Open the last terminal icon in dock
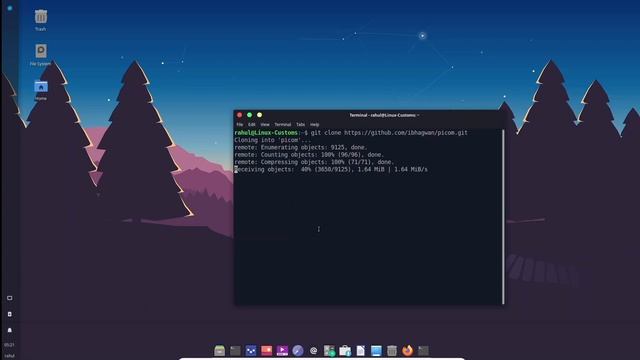This screenshot has height=360, width=640. pyautogui.click(x=423, y=350)
